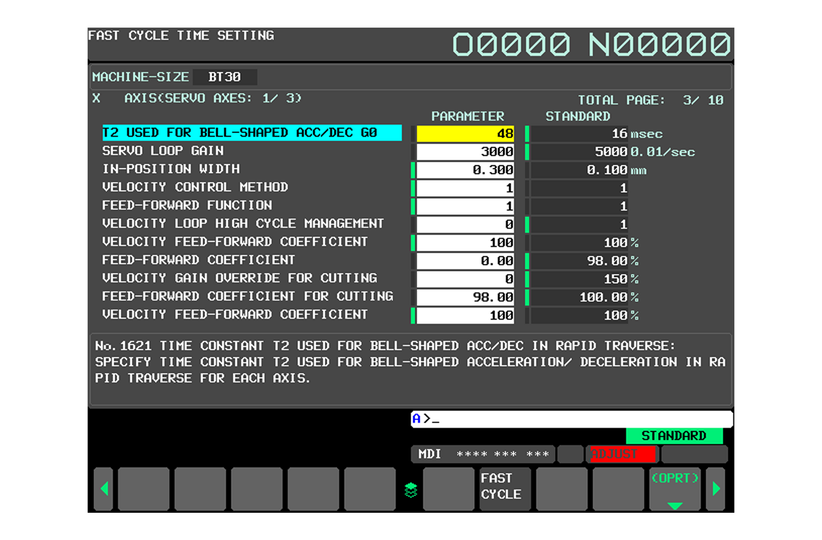The height and width of the screenshot is (540, 822).
Task: Select the SERVO LOOP GAIN parameter field
Action: tap(465, 151)
